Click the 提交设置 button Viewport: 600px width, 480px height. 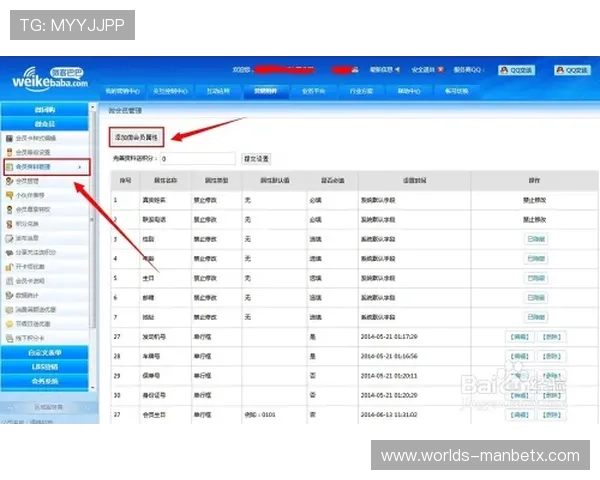coord(256,158)
